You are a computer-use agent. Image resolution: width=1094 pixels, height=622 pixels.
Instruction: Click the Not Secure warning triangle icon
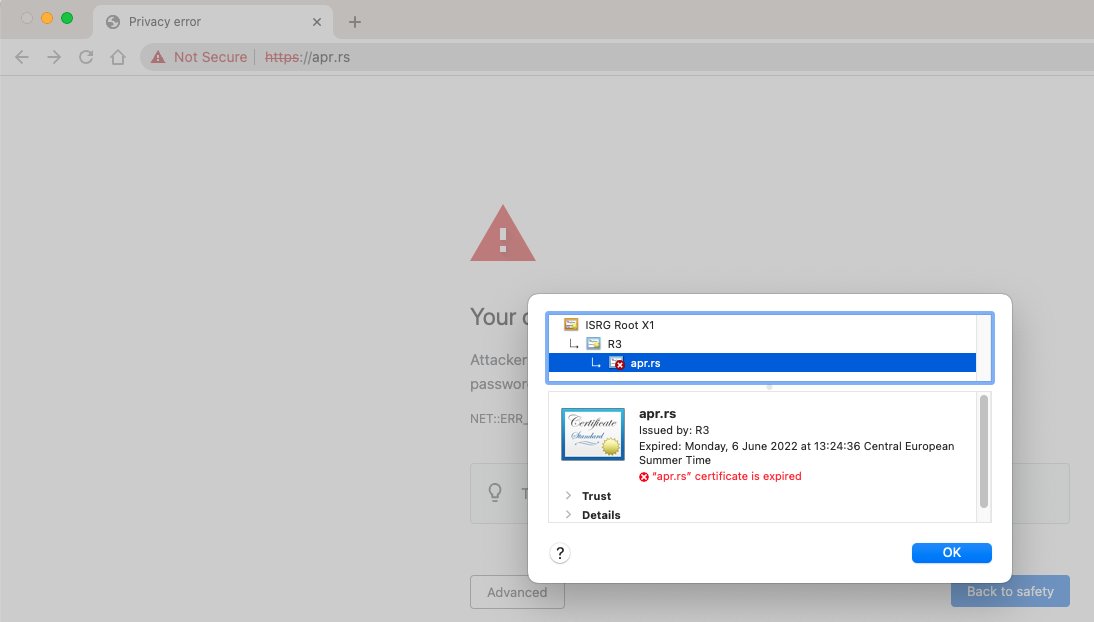point(158,57)
